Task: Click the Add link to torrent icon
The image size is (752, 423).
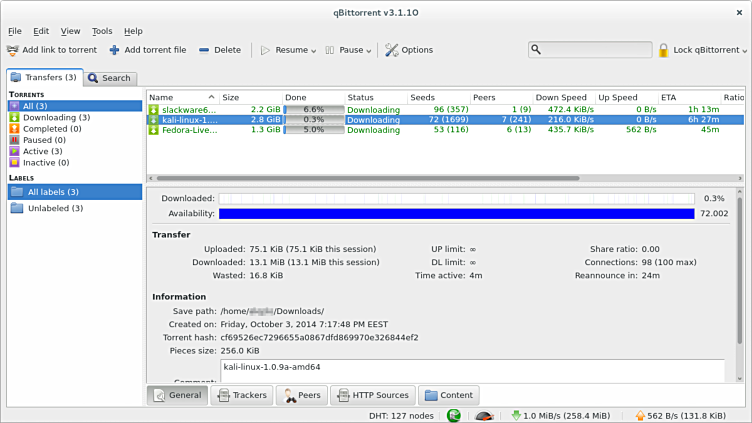Action: [x=12, y=50]
